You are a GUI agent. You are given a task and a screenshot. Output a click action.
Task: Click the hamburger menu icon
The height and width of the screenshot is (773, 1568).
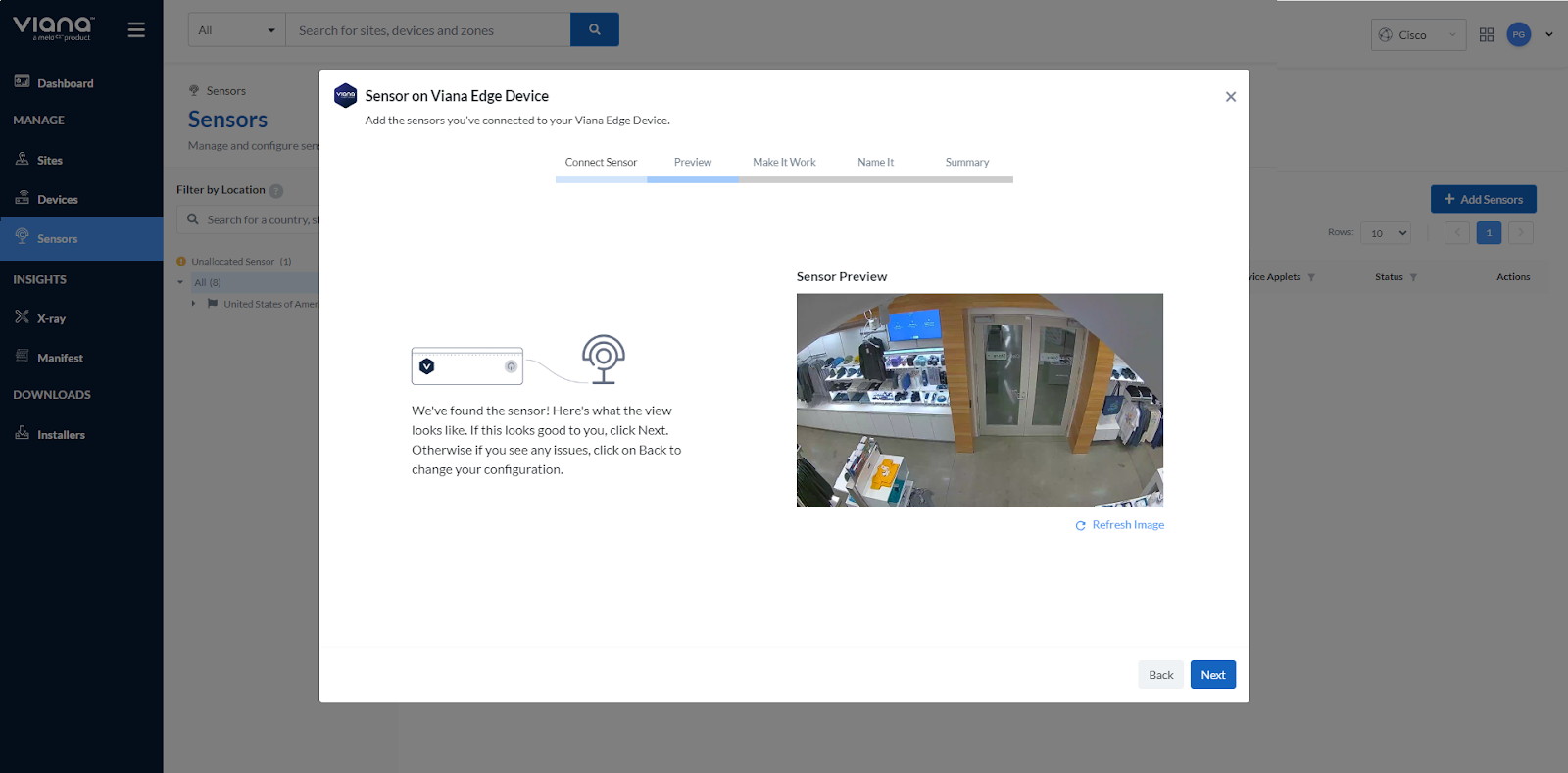[x=136, y=30]
